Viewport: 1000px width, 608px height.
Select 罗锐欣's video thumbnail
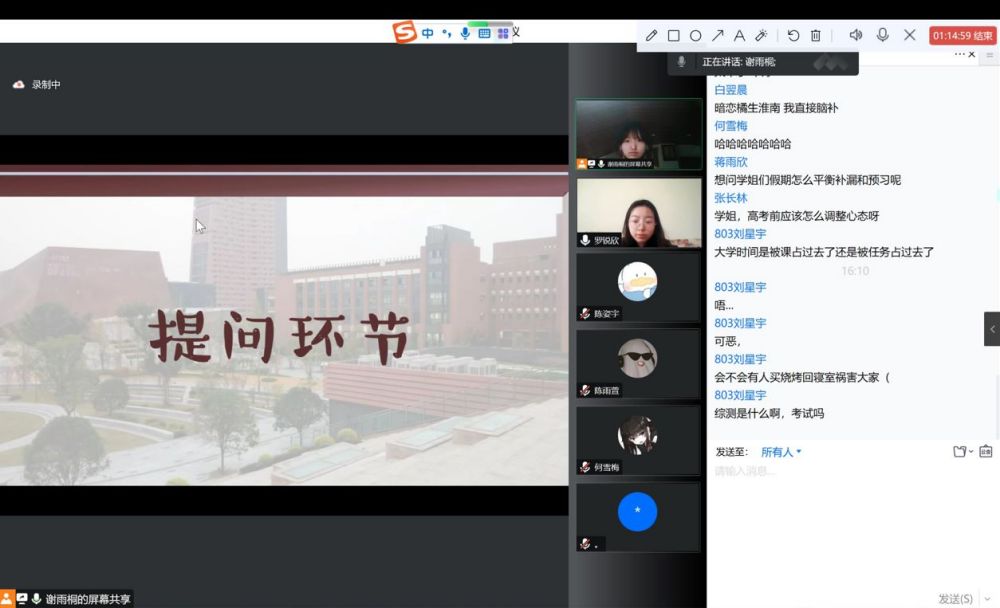click(639, 213)
